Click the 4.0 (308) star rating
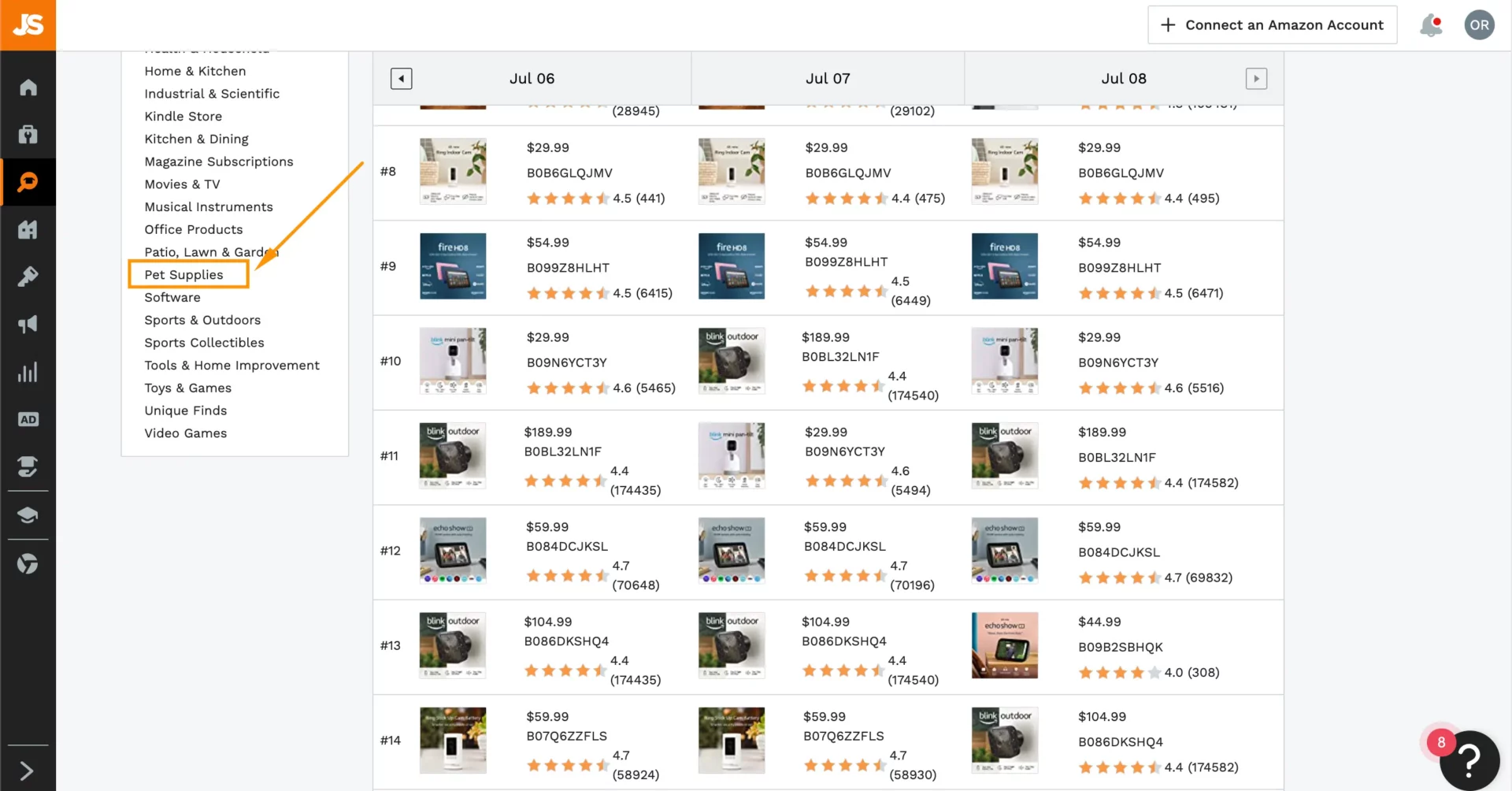The height and width of the screenshot is (791, 1512). pos(1149,673)
